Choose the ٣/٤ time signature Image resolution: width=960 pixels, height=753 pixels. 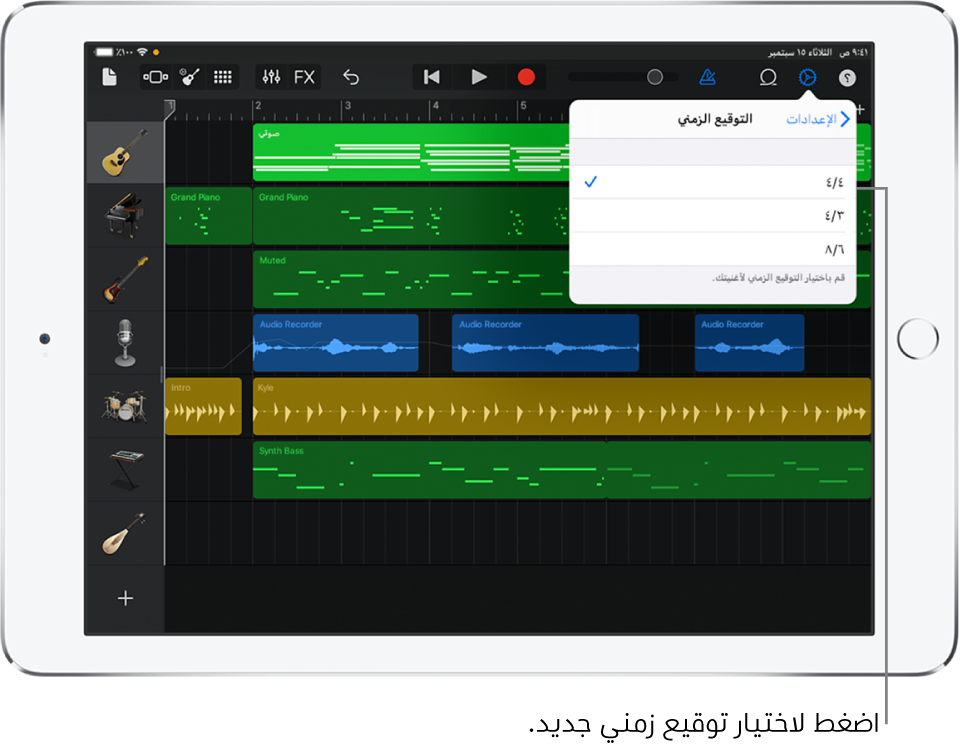(x=710, y=215)
